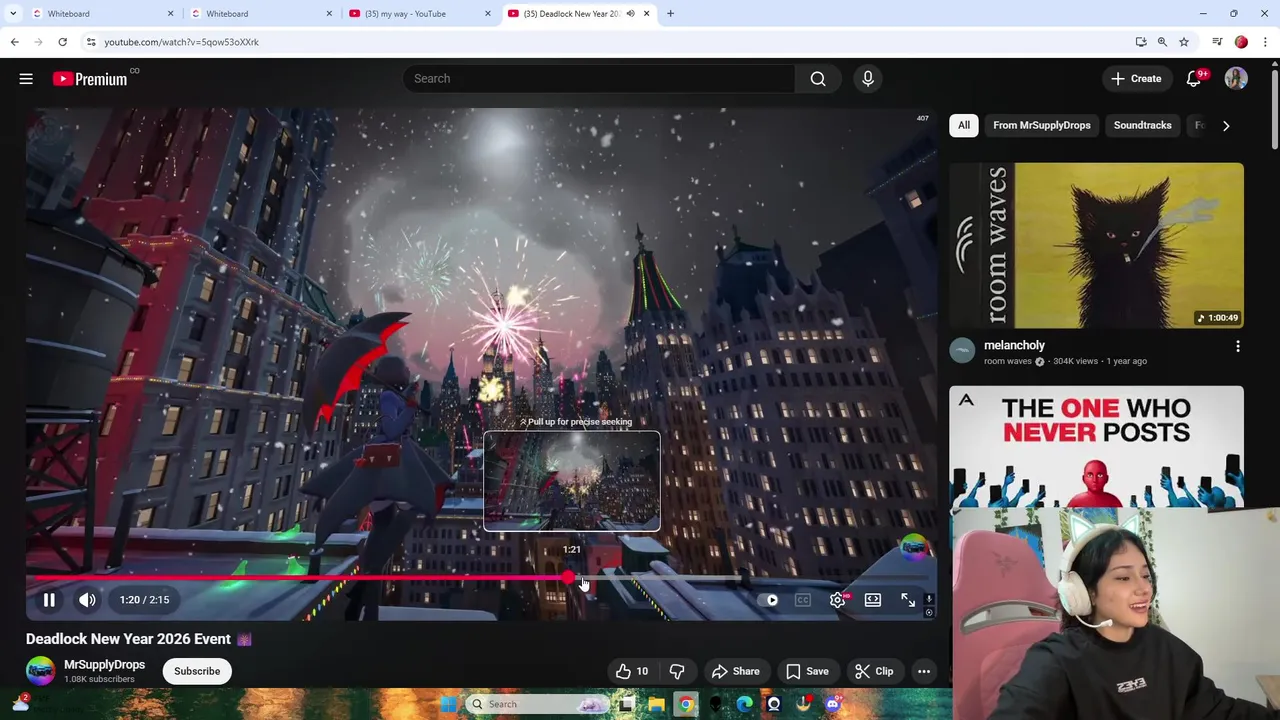
Task: Select the Soundtracks chip
Action: (1142, 125)
